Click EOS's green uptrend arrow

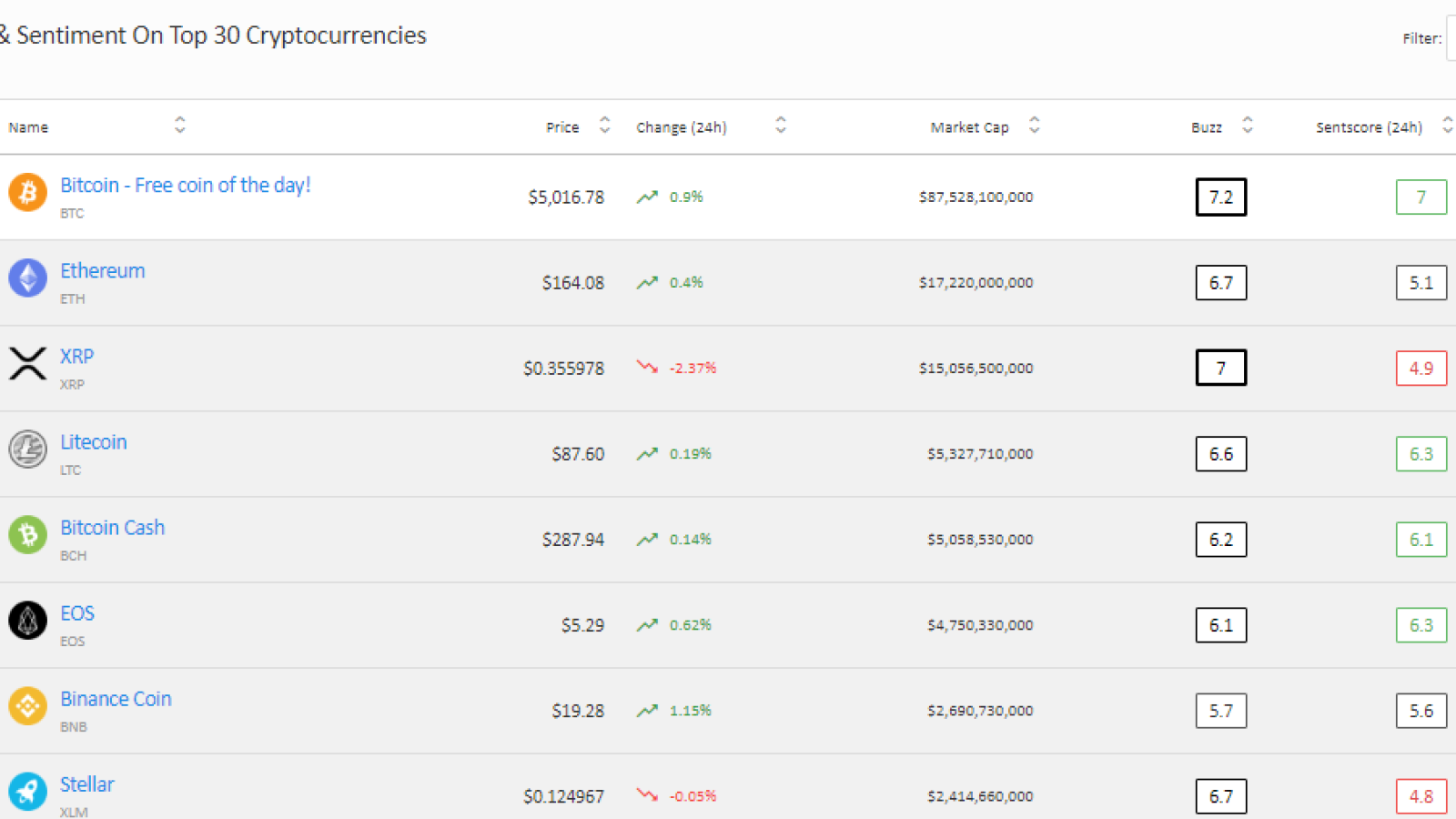click(647, 624)
